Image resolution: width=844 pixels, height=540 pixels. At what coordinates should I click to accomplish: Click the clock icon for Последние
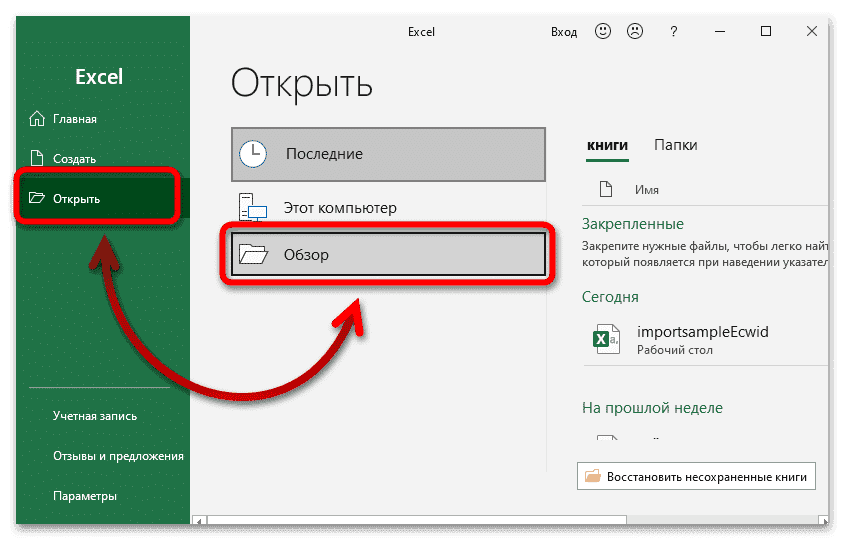(x=254, y=154)
